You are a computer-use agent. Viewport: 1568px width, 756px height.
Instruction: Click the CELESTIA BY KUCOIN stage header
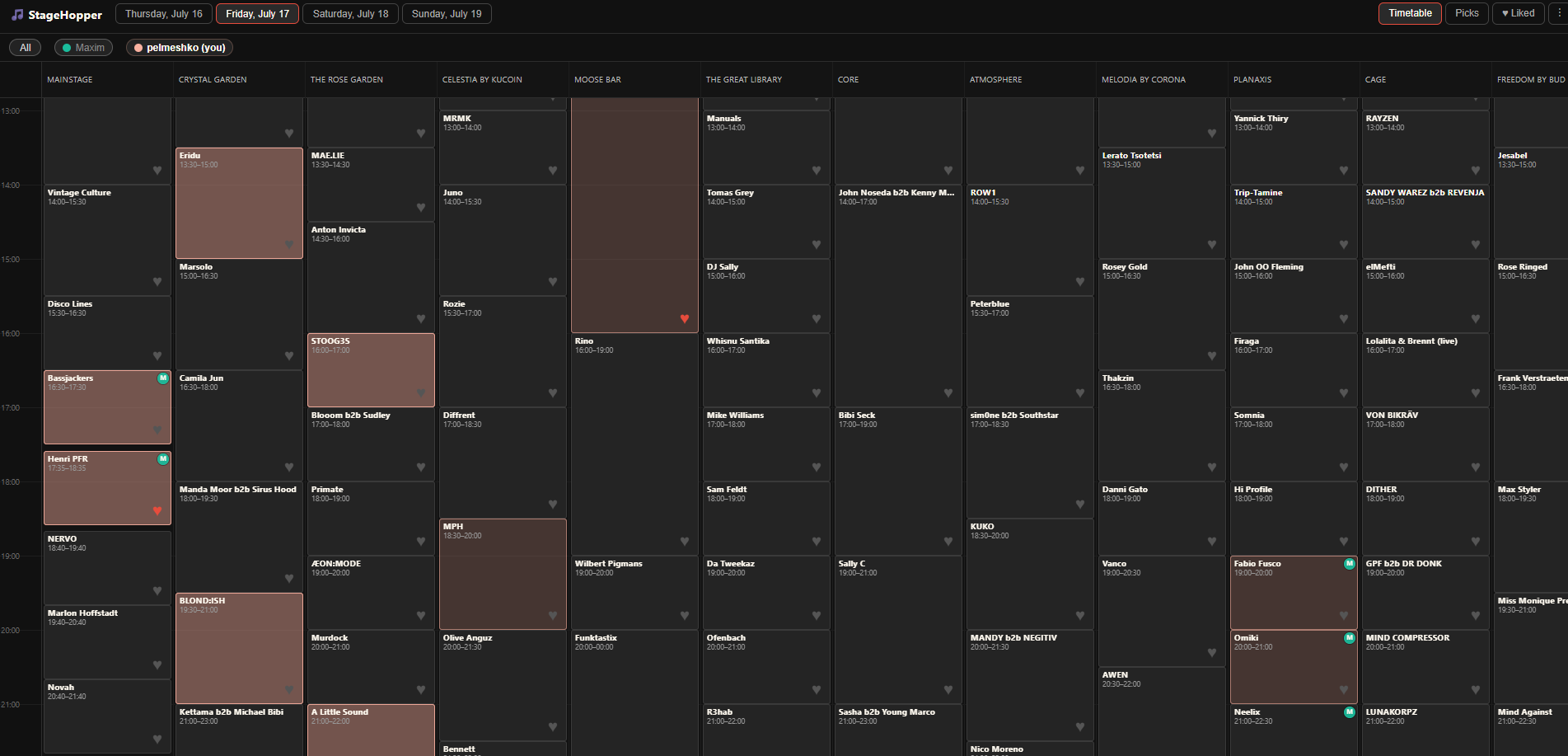tap(482, 80)
